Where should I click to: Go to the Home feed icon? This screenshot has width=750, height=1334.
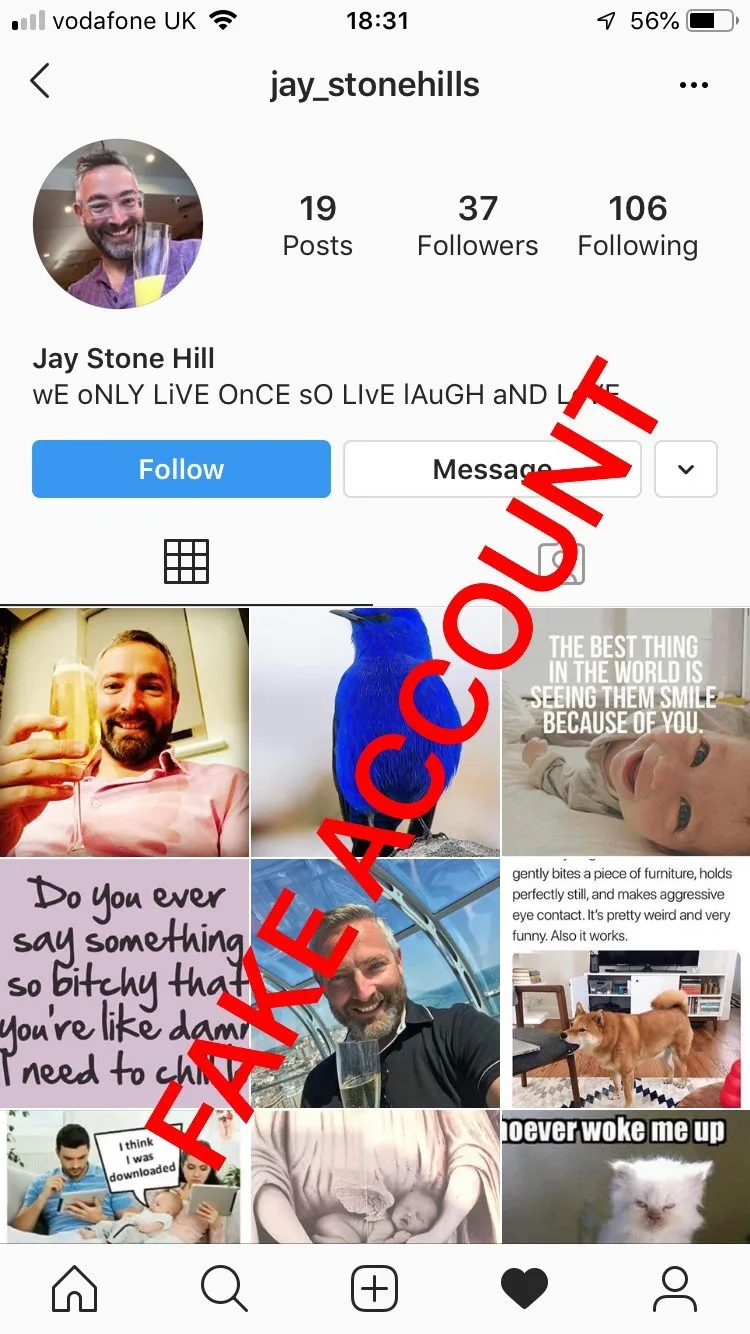(x=75, y=1289)
